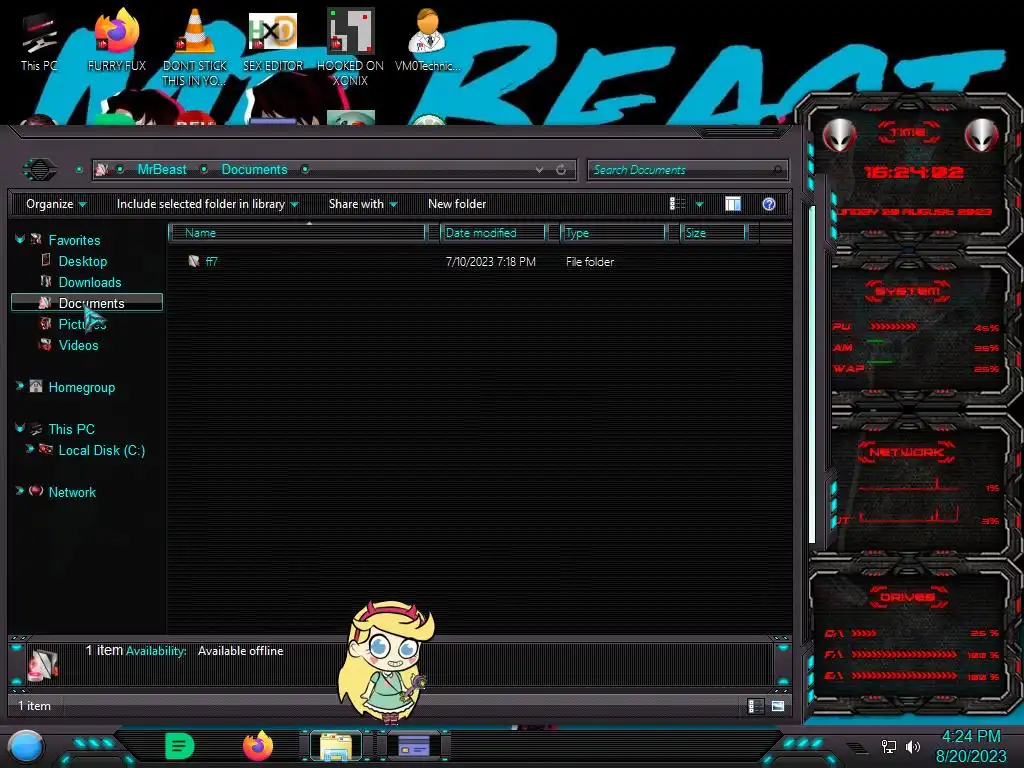Open the This PC desktop icon
Image resolution: width=1024 pixels, height=768 pixels.
(x=39, y=40)
